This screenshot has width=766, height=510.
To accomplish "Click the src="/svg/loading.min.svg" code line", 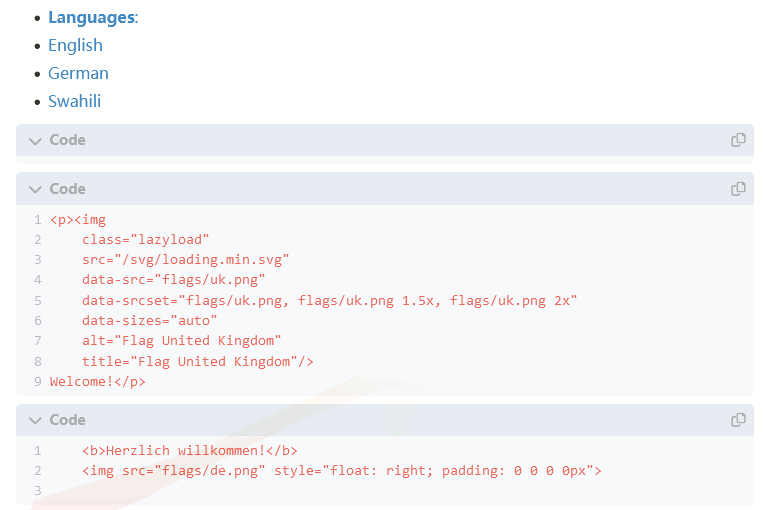I will [x=185, y=259].
